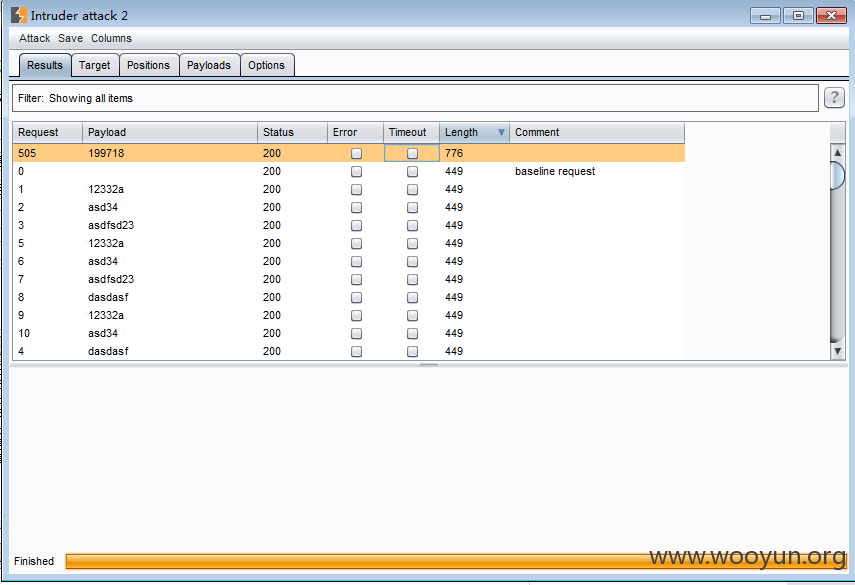Toggle Timeout checkbox for request 505
This screenshot has width=855, height=585.
click(412, 153)
